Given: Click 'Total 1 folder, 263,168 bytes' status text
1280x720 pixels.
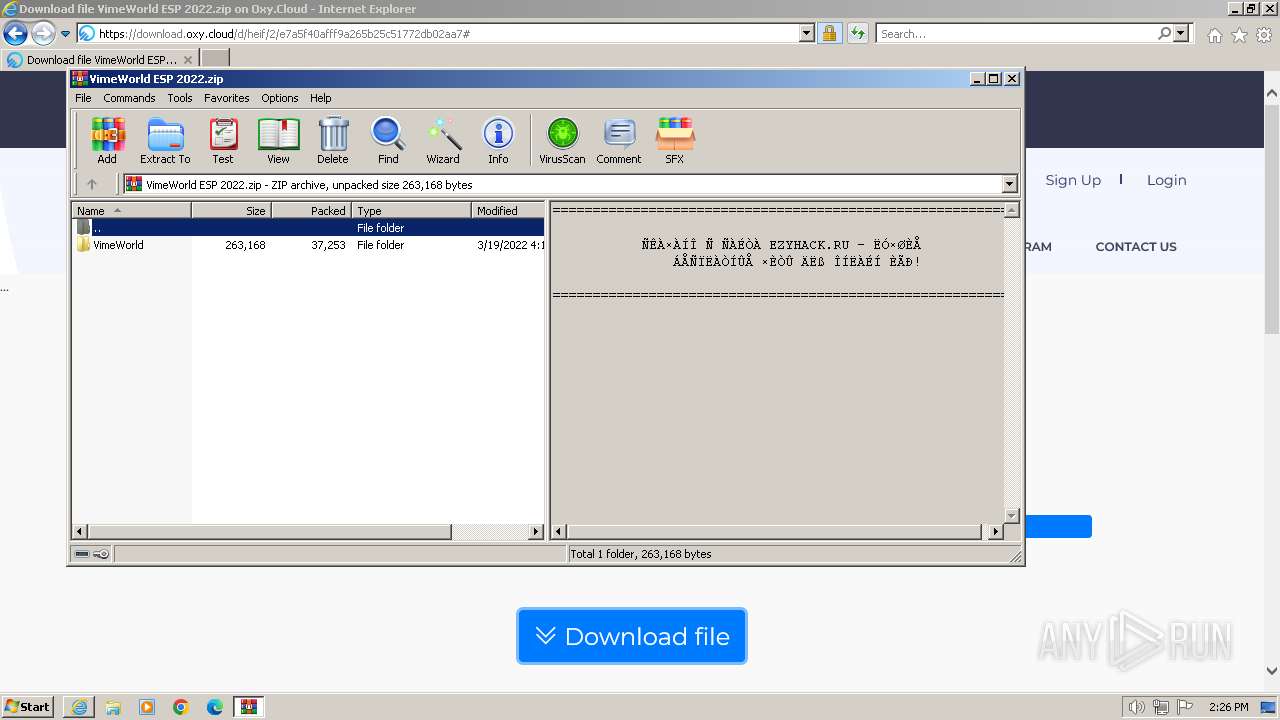Looking at the screenshot, I should (641, 554).
